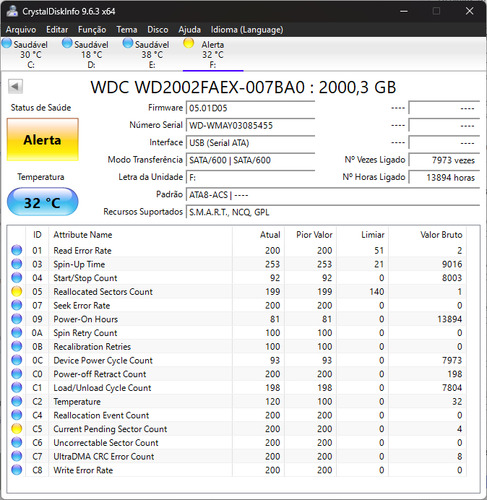
Task: Click the blue status icon for Spin Retry Count
Action: tap(17, 332)
